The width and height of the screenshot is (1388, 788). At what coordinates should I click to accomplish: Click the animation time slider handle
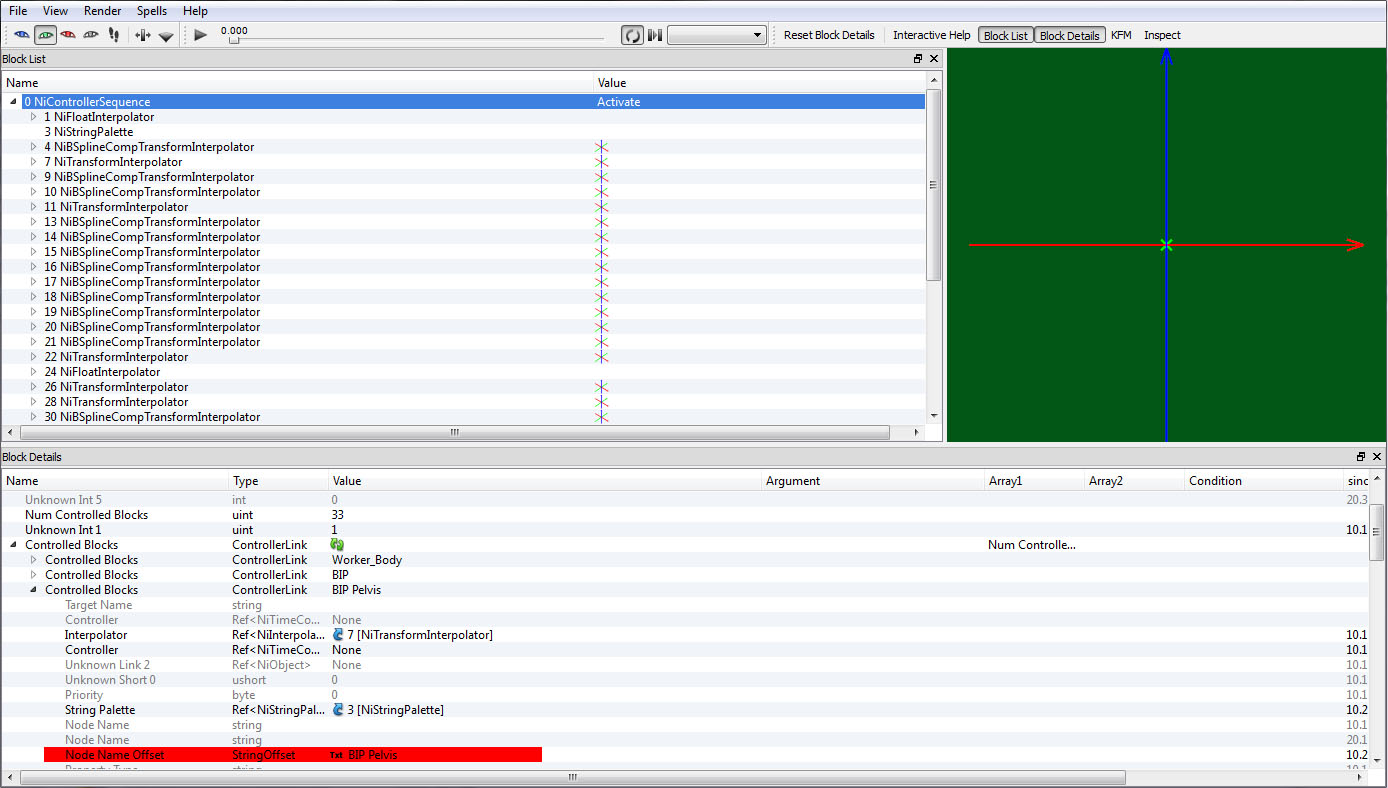(x=234, y=40)
